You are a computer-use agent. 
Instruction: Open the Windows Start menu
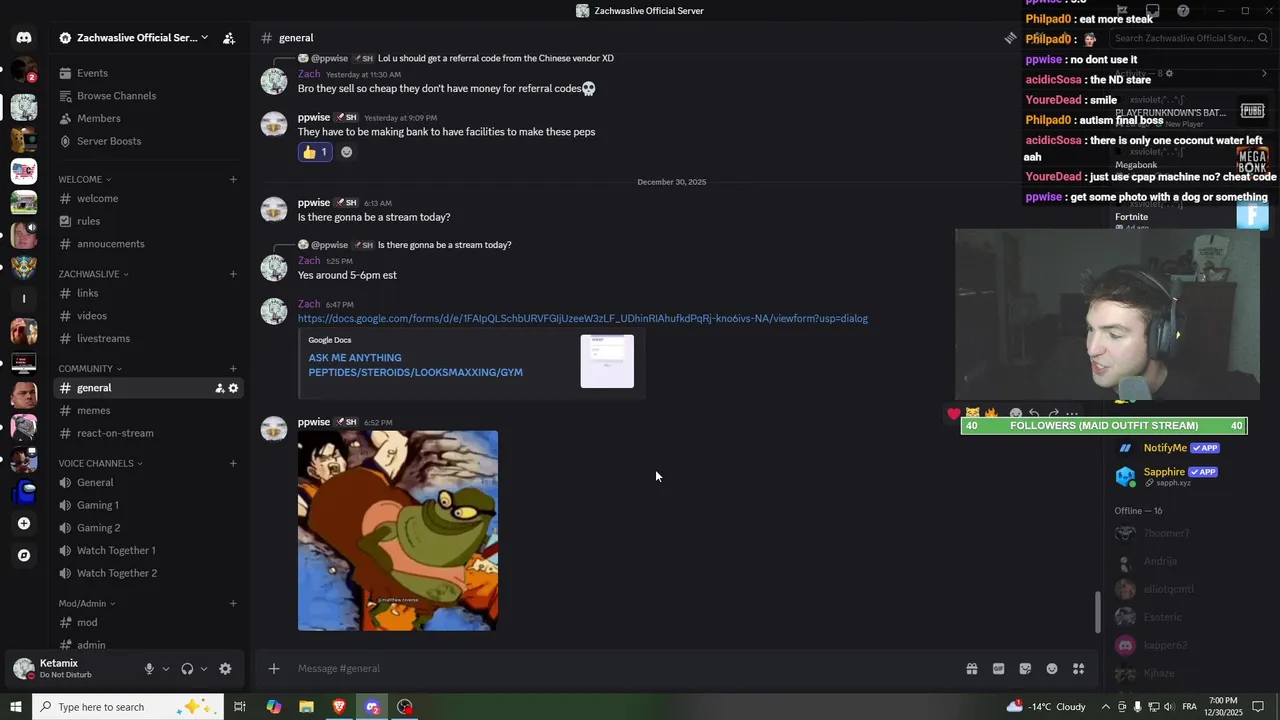coord(16,707)
